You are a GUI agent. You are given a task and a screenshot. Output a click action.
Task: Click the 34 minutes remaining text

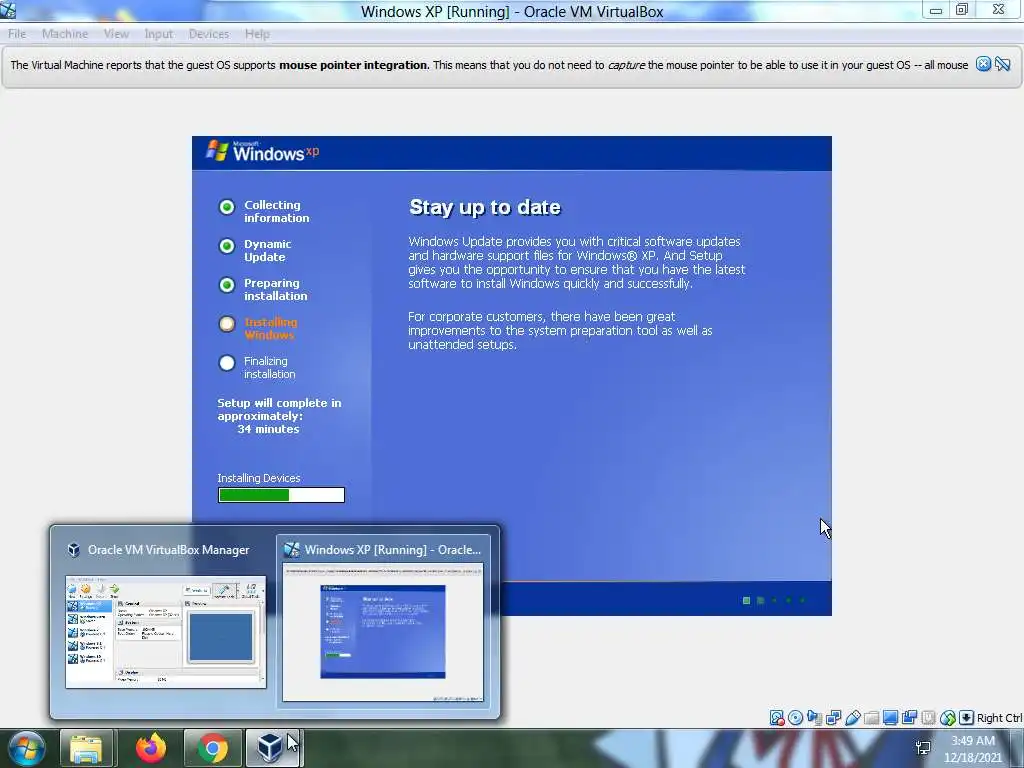[268, 429]
